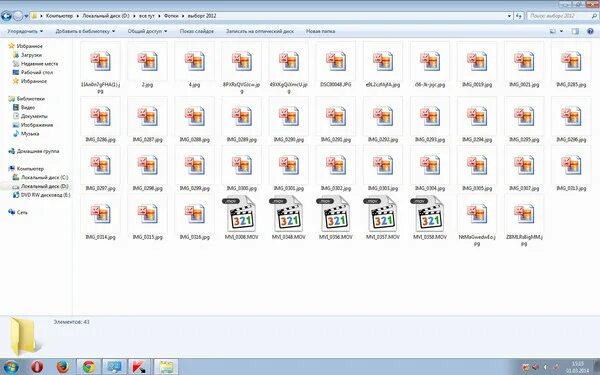
Task: Select Компьютер in the navigation pane
Action: point(30,169)
